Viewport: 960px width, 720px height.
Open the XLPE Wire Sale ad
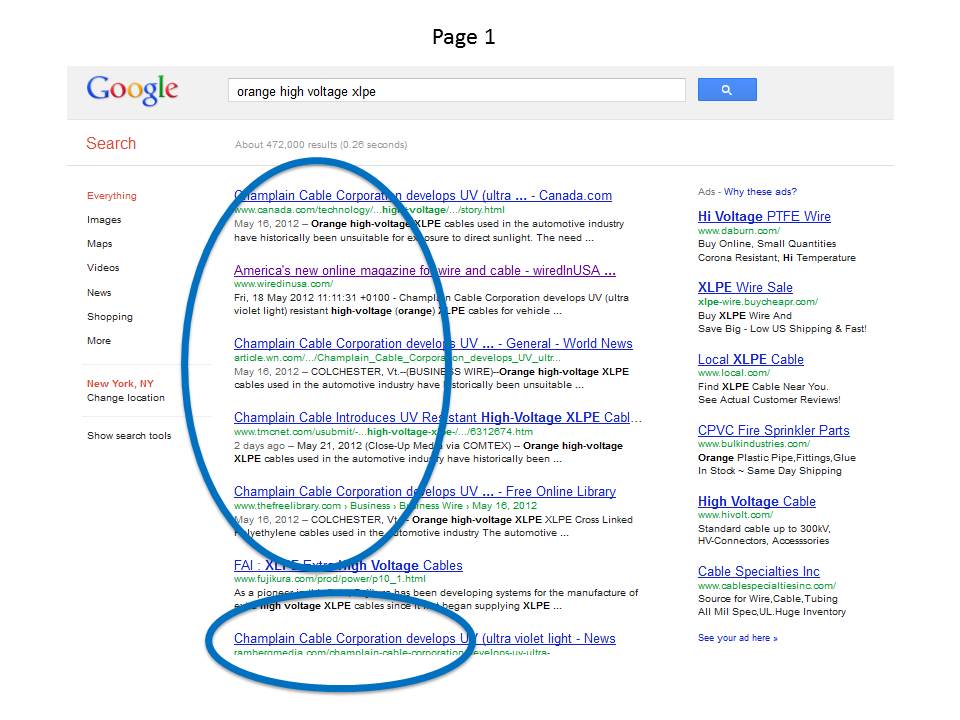click(x=745, y=287)
